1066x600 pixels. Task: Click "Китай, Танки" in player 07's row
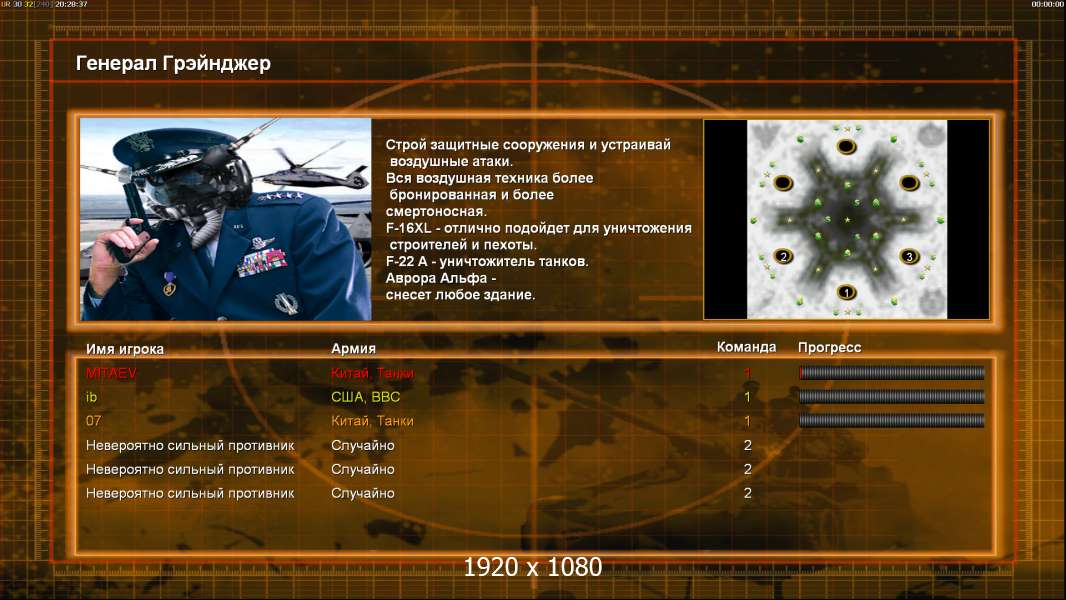373,421
